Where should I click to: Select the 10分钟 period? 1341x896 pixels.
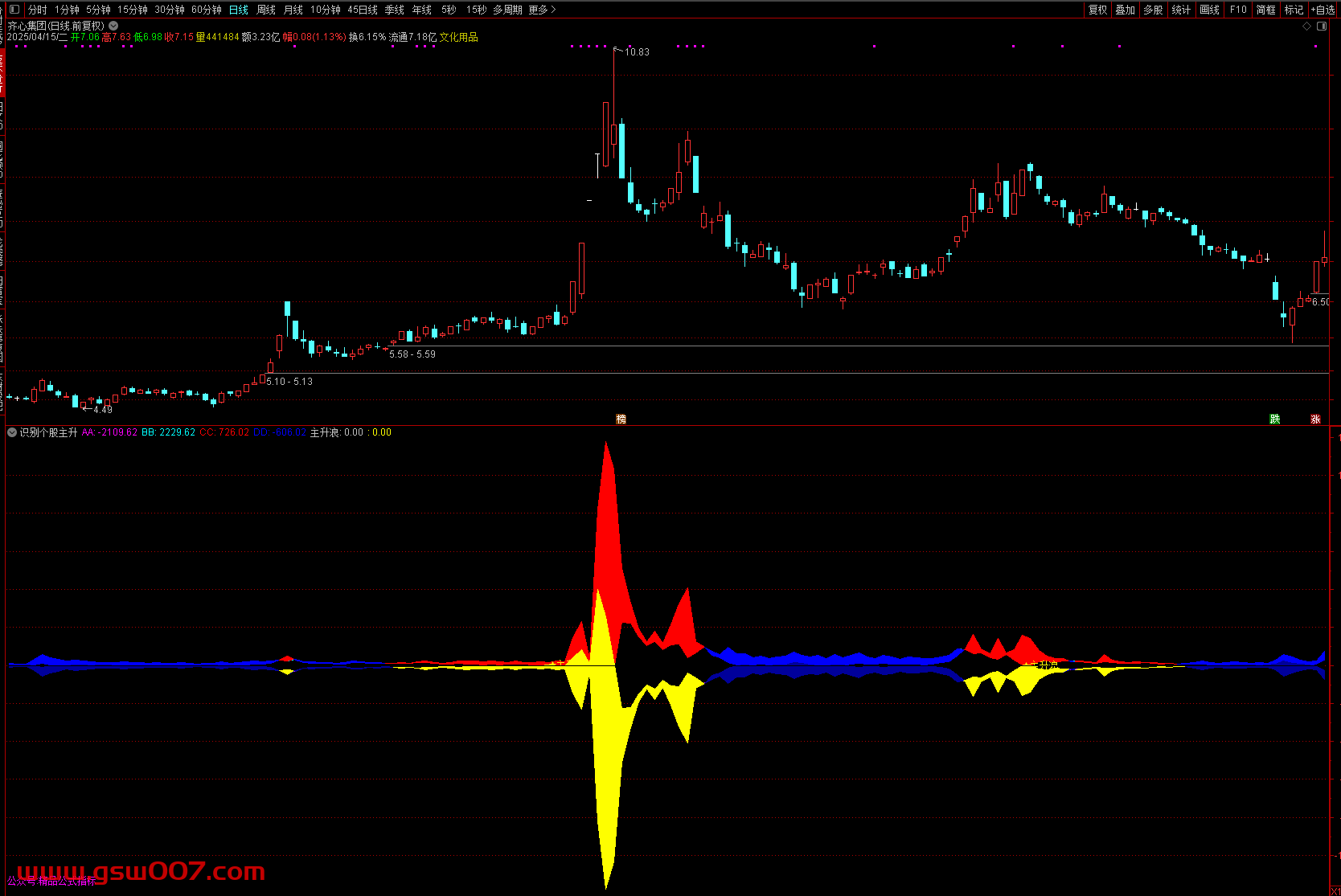tap(326, 10)
